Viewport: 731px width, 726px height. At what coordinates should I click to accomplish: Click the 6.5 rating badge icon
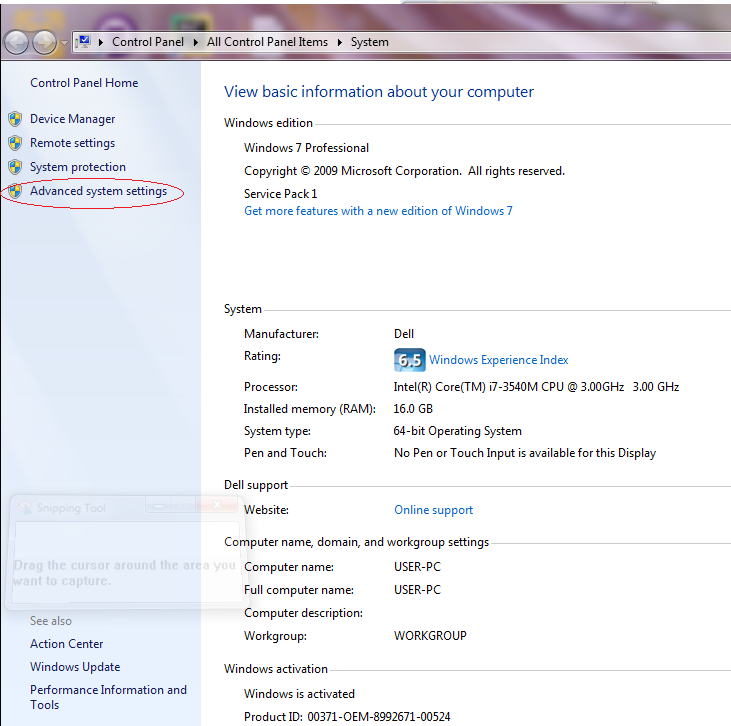[409, 360]
